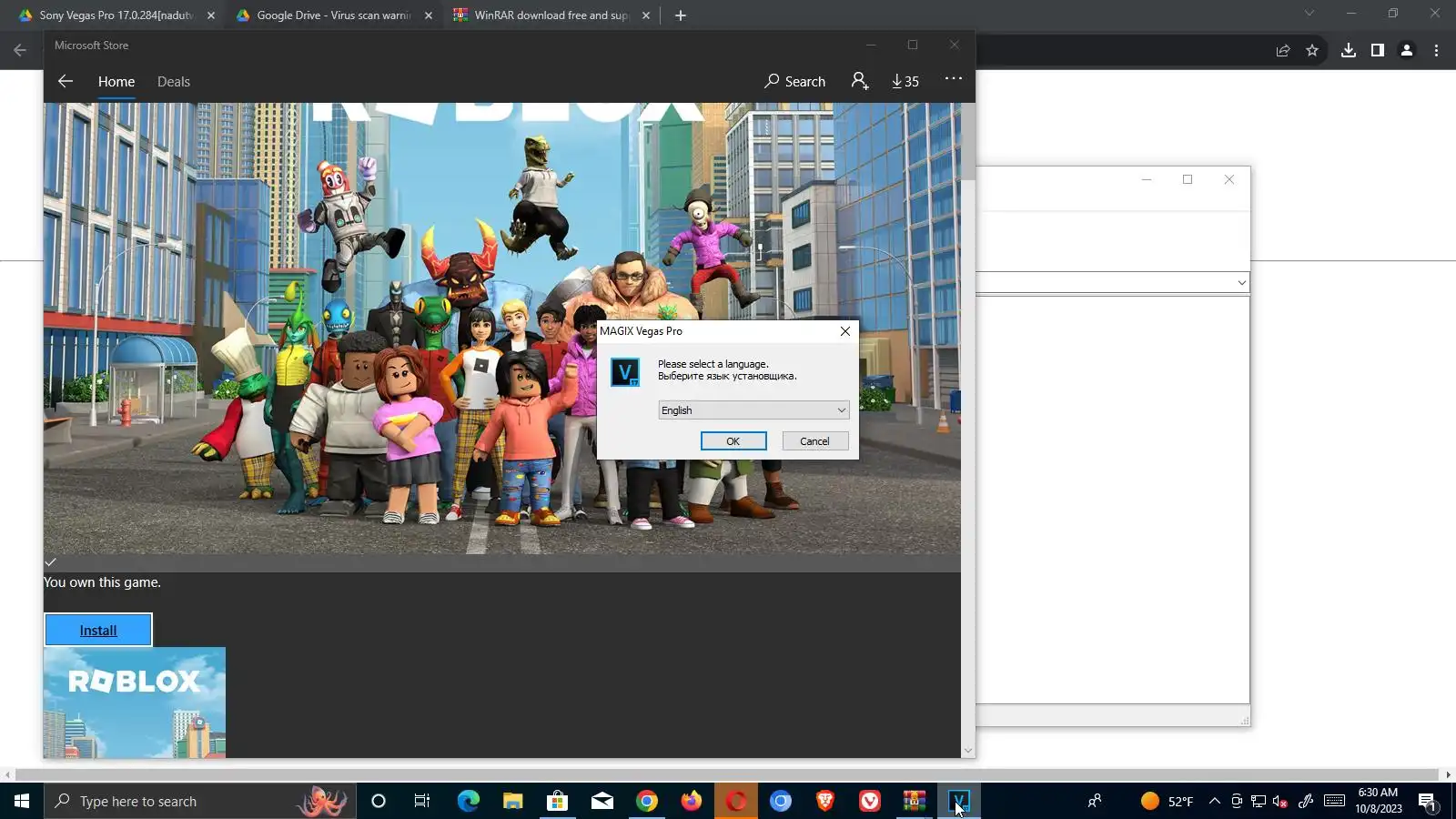This screenshot has height=819, width=1456.
Task: Open the Chrome profile menu
Action: point(1407,51)
